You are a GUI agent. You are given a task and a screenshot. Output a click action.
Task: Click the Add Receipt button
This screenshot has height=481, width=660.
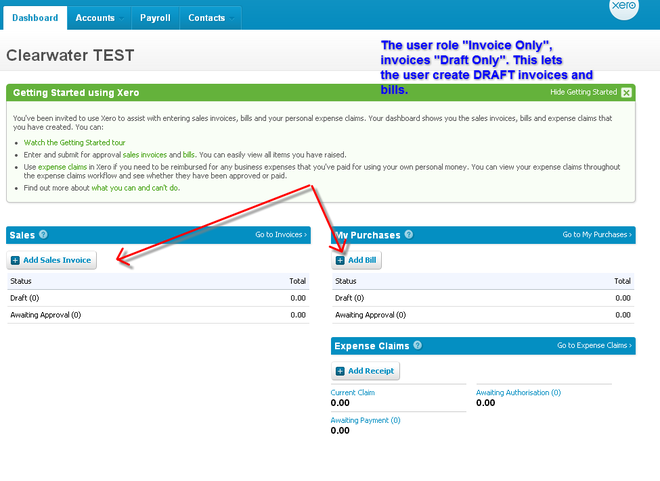(366, 371)
